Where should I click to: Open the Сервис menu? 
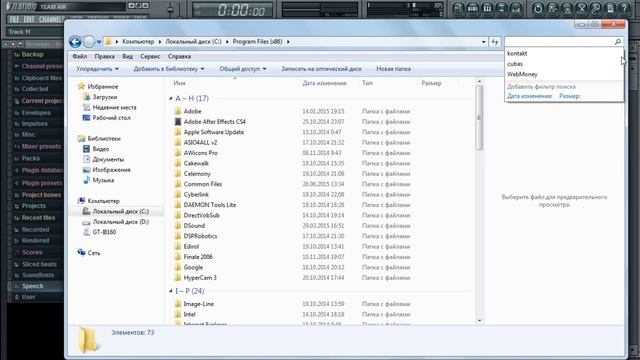[150, 56]
